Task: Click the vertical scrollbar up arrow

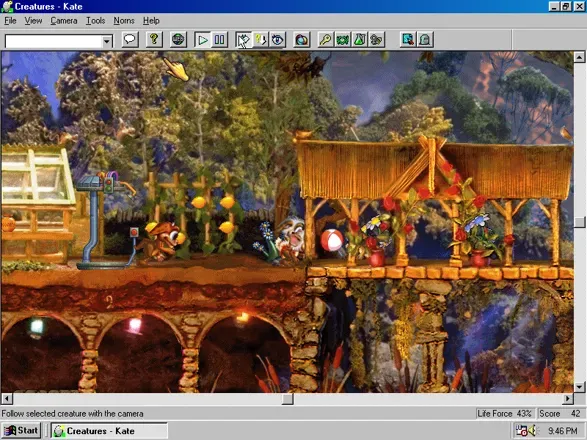Action: 579,57
